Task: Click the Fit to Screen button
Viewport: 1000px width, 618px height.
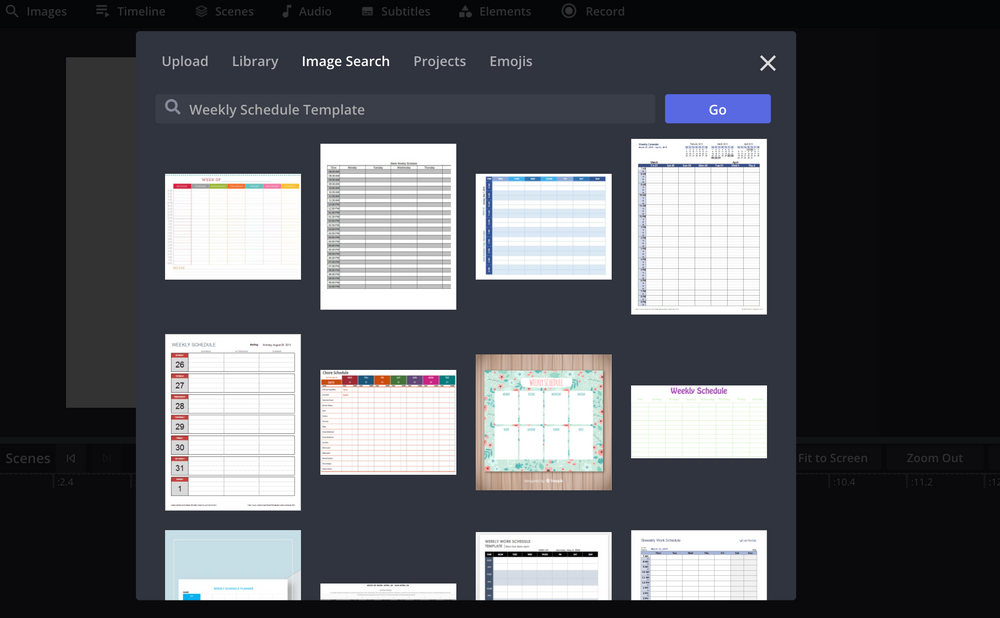Action: pyautogui.click(x=835, y=457)
